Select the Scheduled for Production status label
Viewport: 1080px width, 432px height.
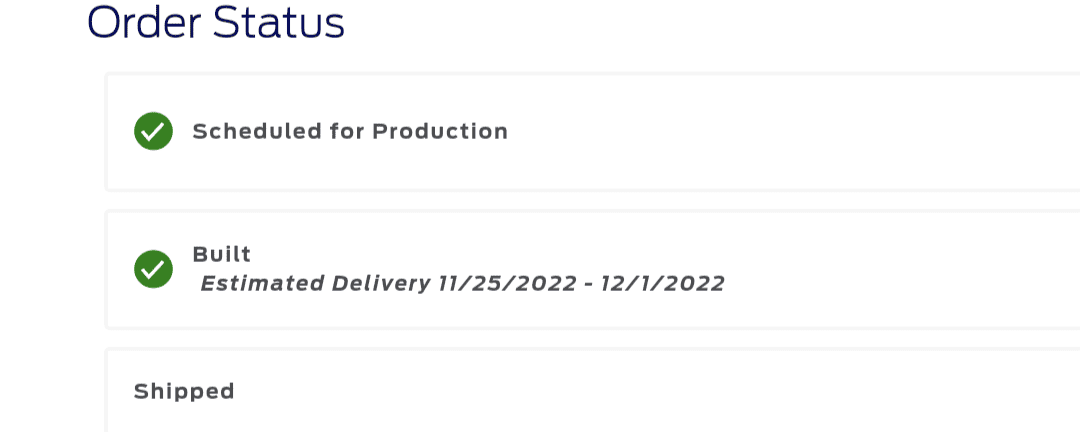(350, 131)
